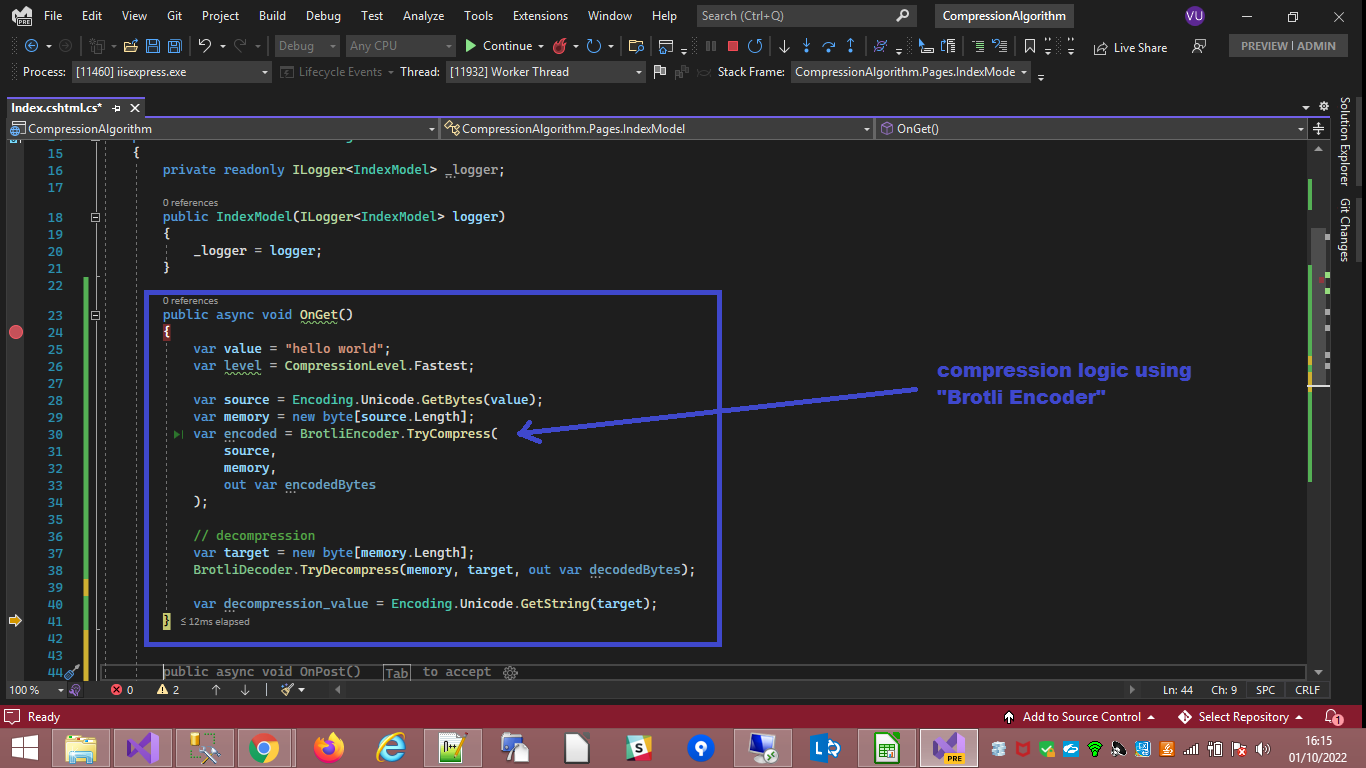The image size is (1366, 768).
Task: Click the bookmark toolbar icon
Action: tap(1029, 46)
